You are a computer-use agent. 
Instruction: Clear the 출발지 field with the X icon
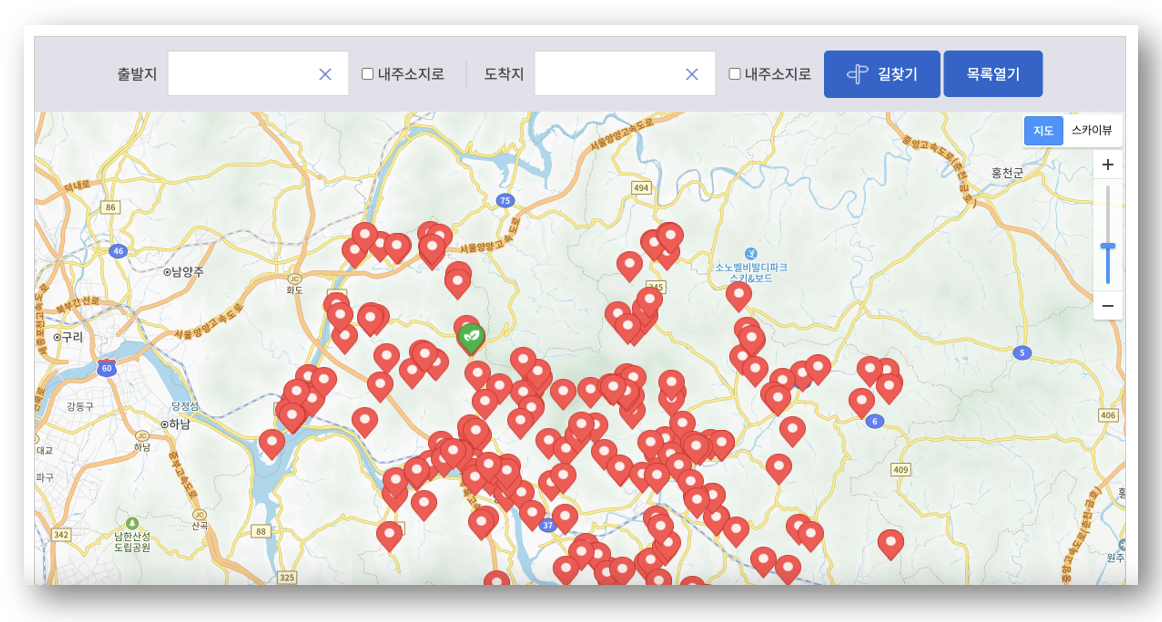tap(326, 73)
